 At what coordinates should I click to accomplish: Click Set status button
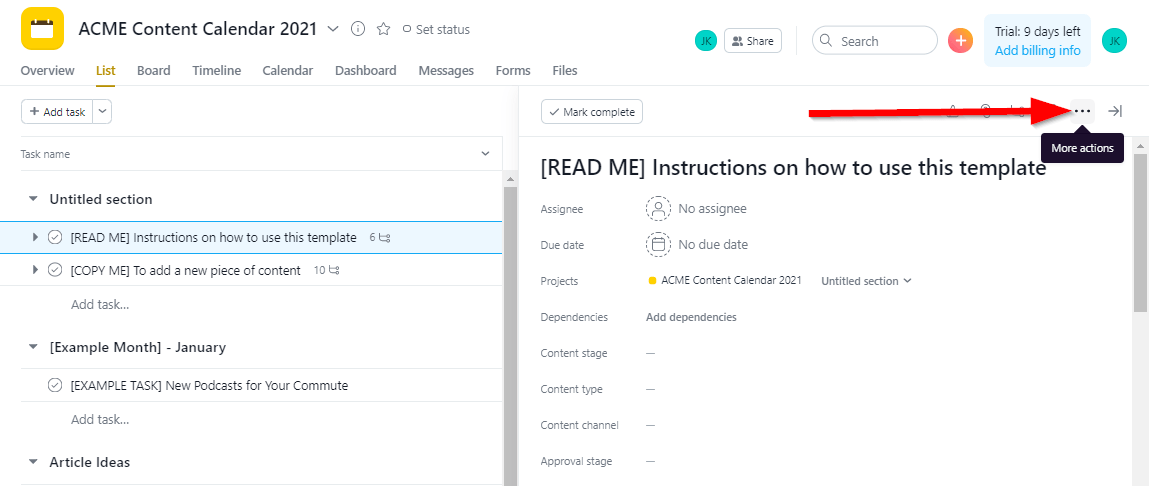click(437, 29)
